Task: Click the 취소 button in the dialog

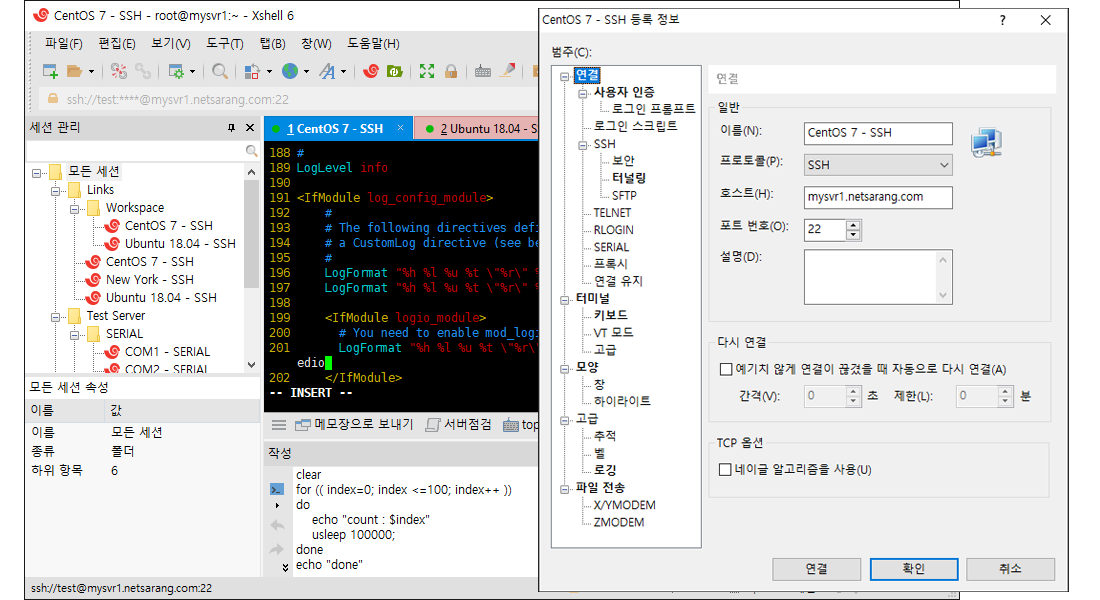Action: click(x=1012, y=568)
